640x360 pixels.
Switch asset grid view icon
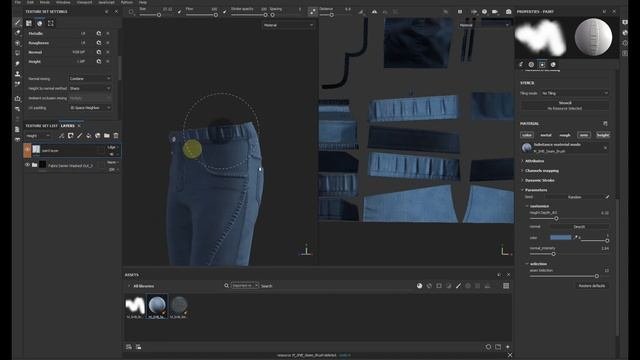click(506, 286)
